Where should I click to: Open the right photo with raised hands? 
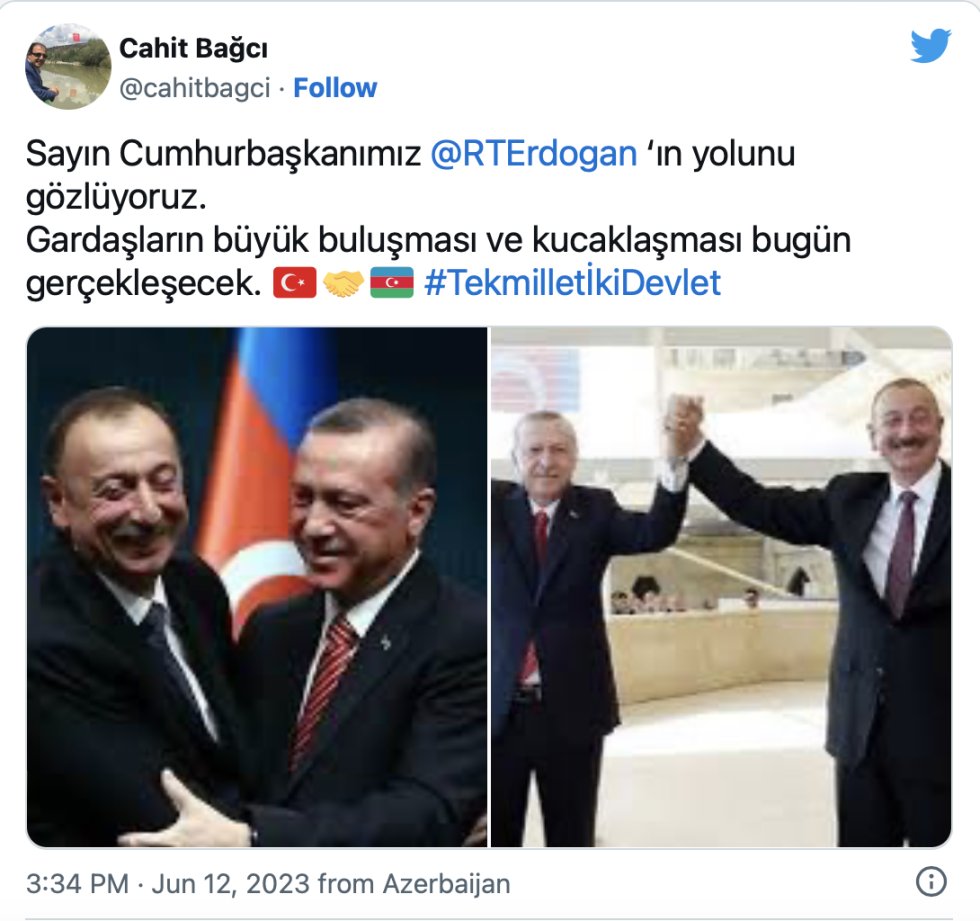point(722,587)
